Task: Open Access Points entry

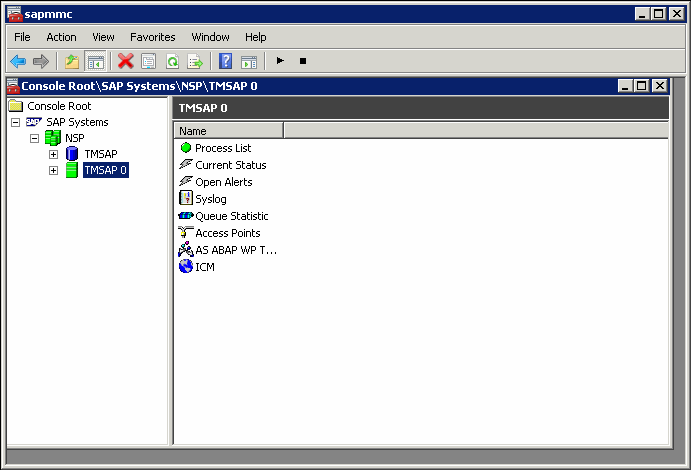Action: [227, 233]
